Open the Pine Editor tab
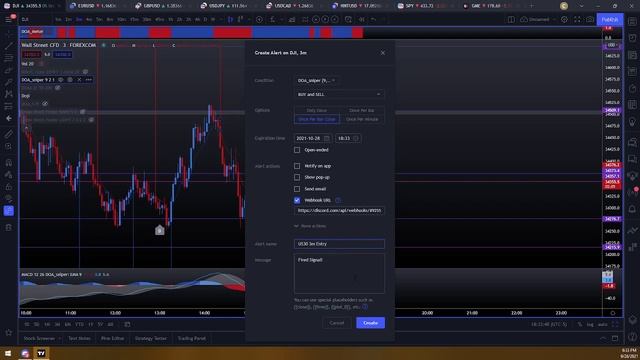This screenshot has width=640, height=360. click(x=112, y=338)
